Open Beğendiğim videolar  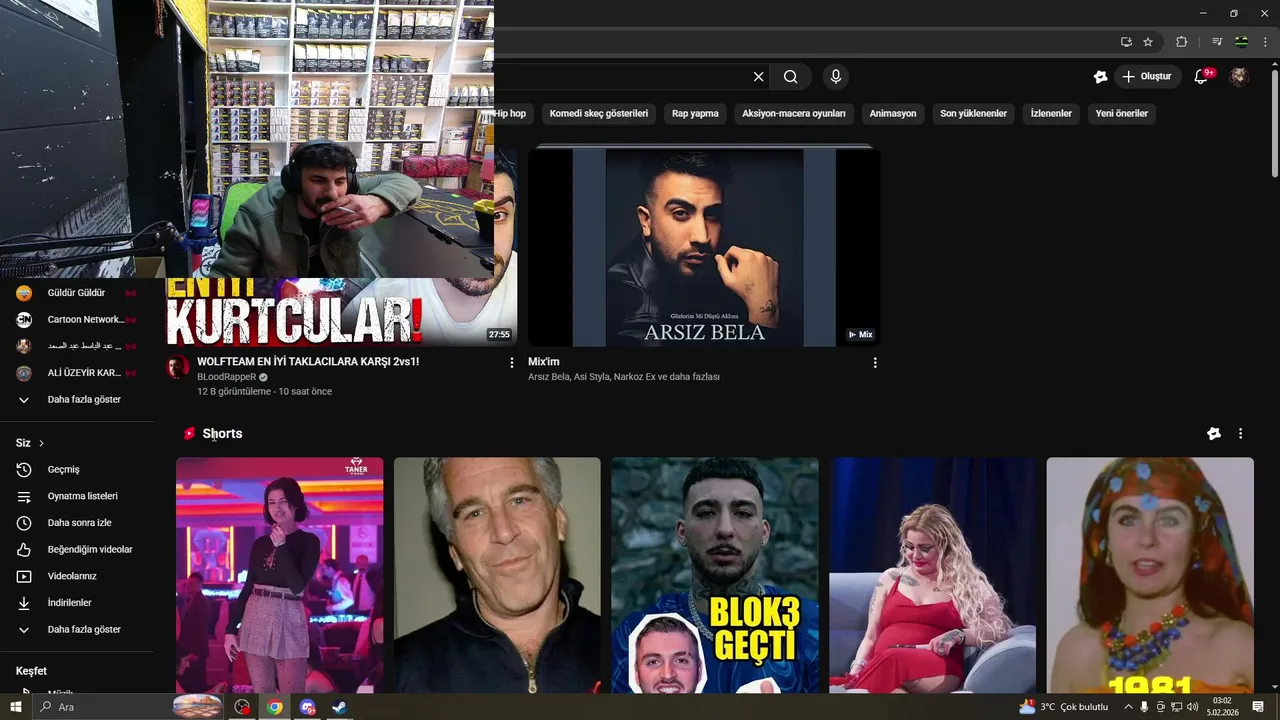(x=76, y=550)
